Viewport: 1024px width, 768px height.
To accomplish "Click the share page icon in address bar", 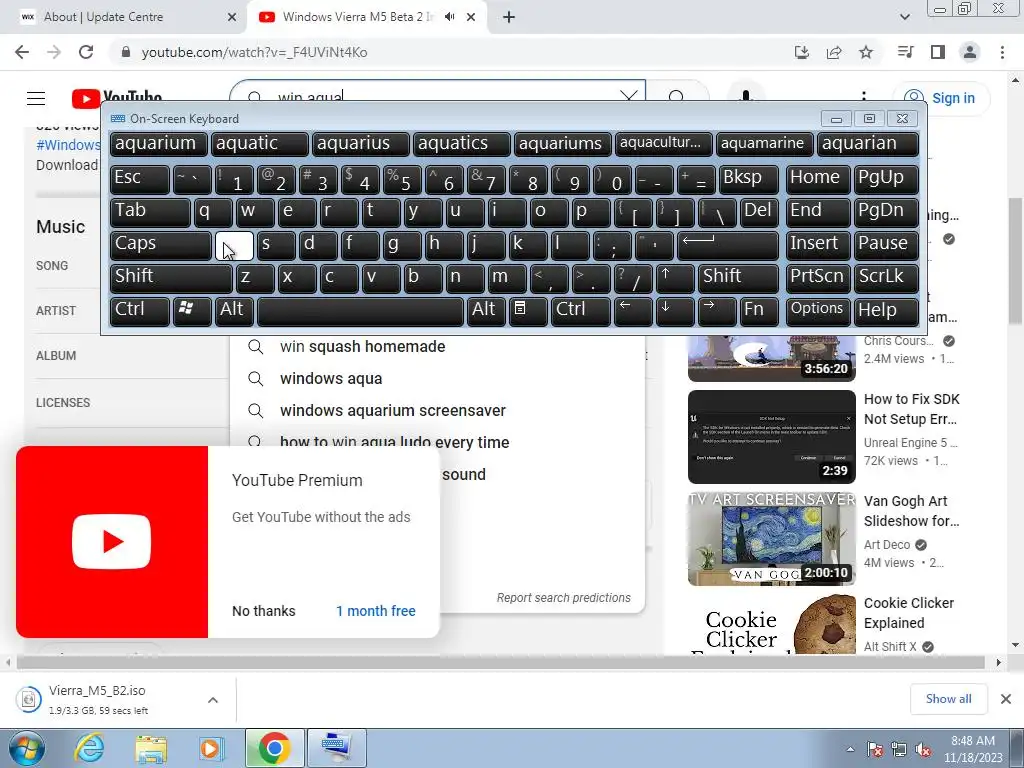I will [x=834, y=52].
